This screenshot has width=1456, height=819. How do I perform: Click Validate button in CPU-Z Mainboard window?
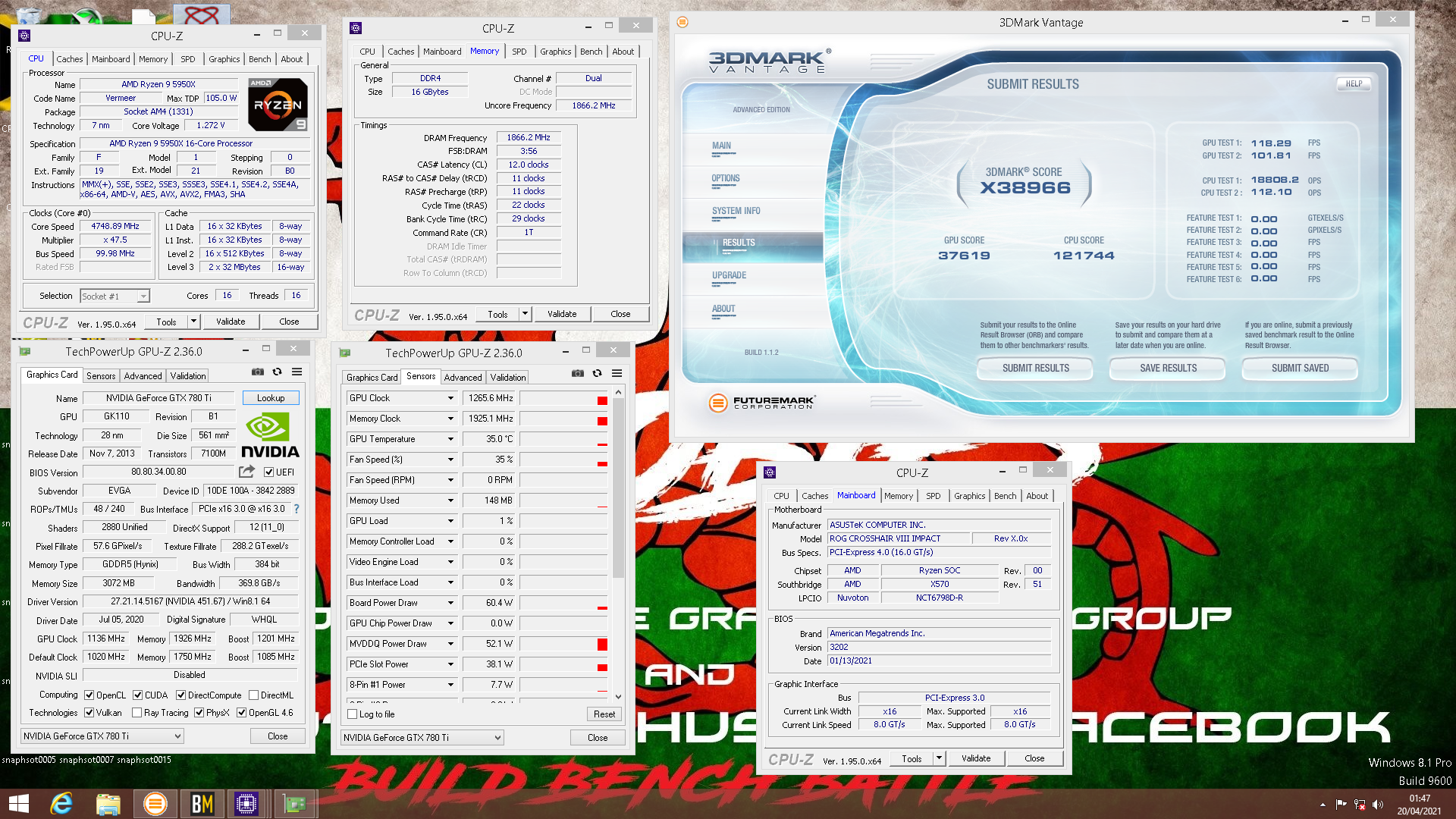pyautogui.click(x=976, y=758)
